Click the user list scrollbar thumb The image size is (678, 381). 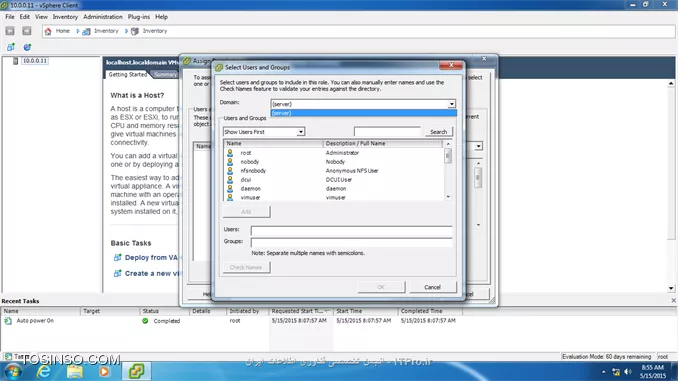448,156
